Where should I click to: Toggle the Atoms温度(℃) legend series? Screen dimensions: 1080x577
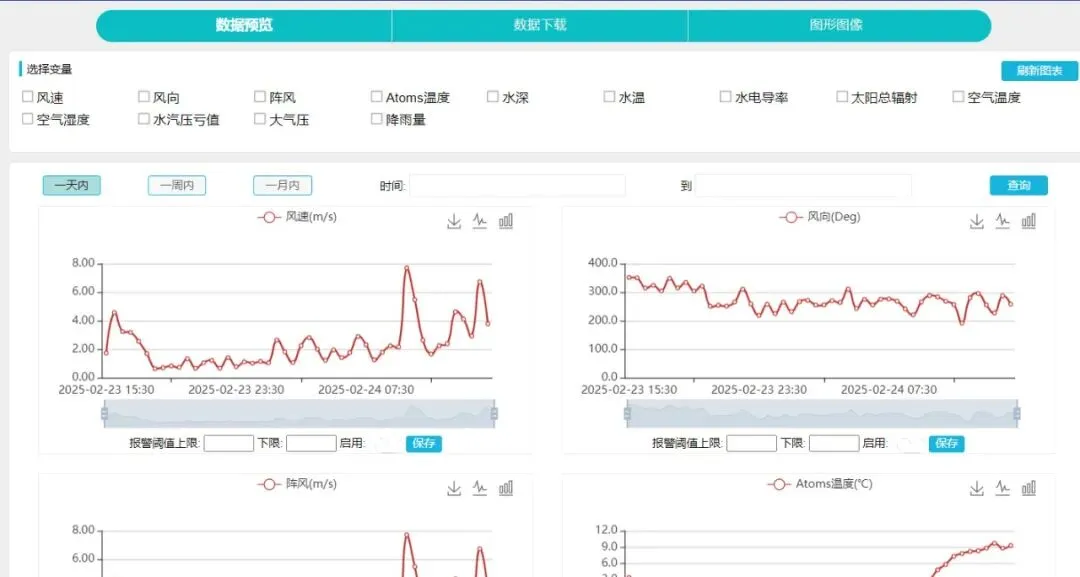(820, 484)
